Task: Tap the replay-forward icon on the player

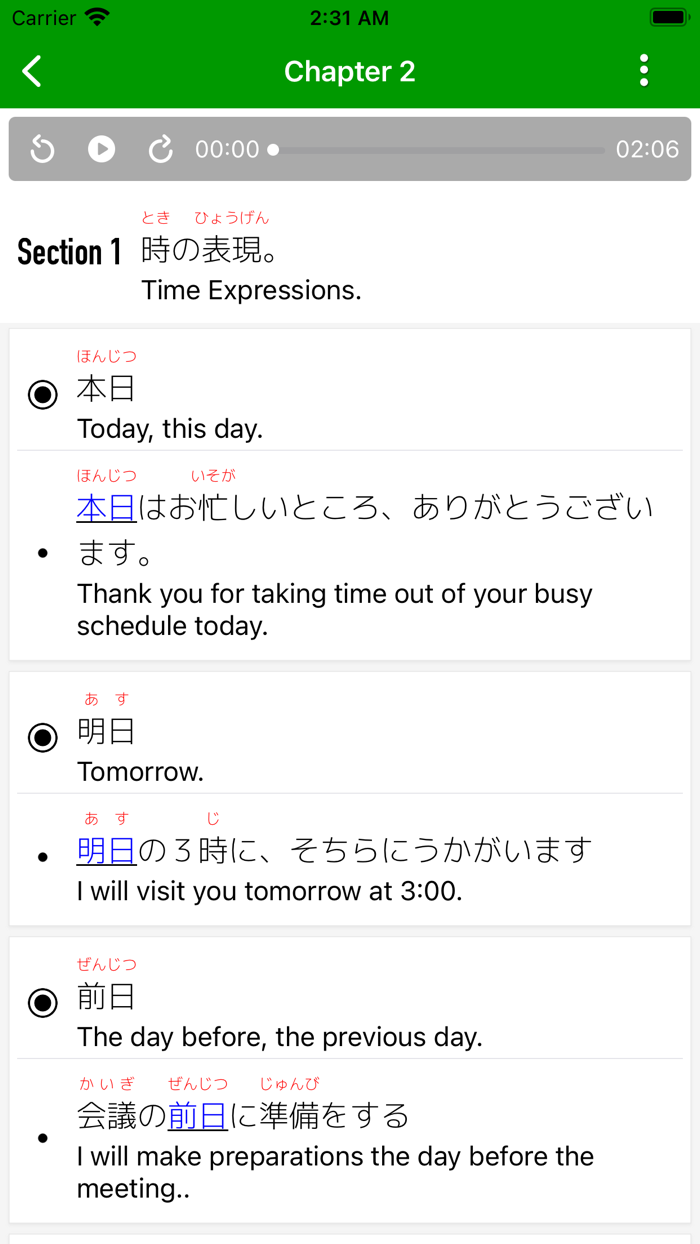Action: point(160,148)
